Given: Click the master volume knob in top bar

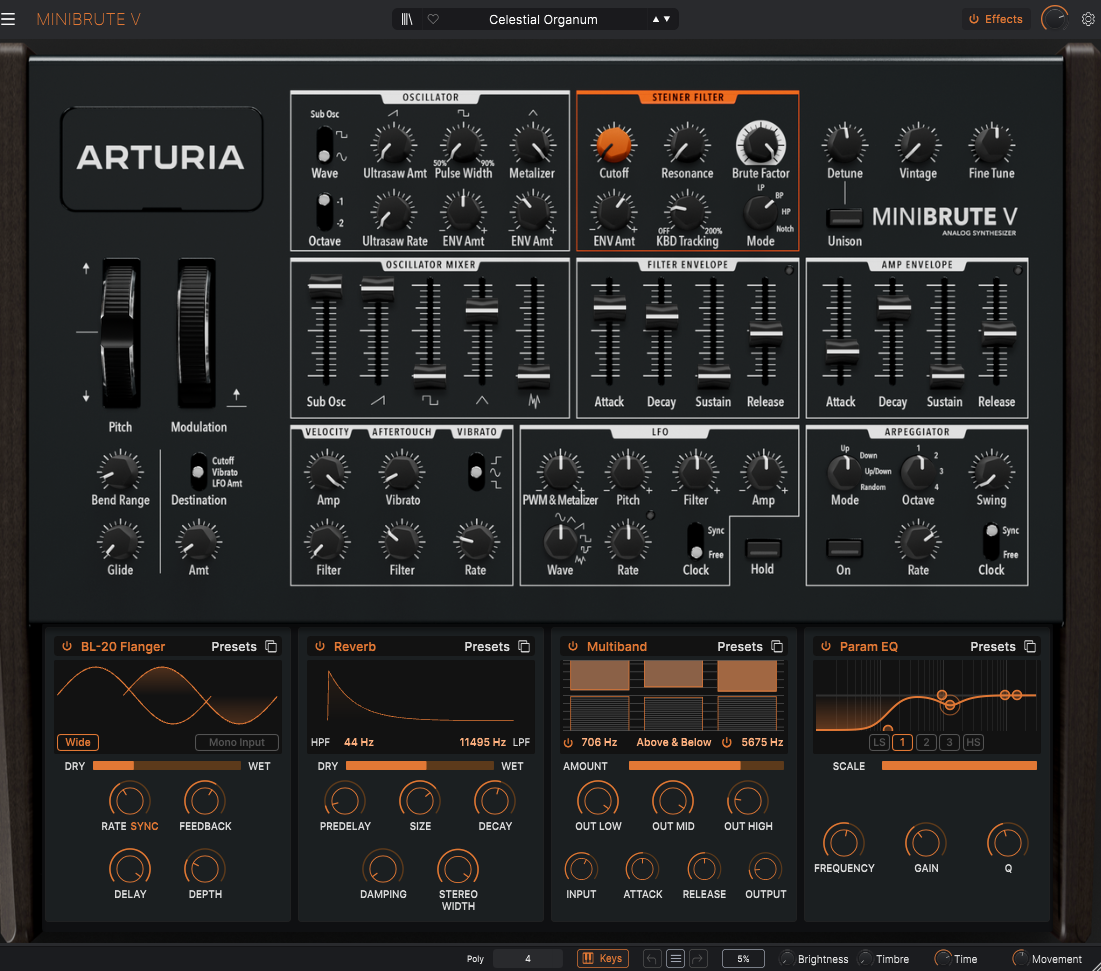Looking at the screenshot, I should click(x=1054, y=19).
